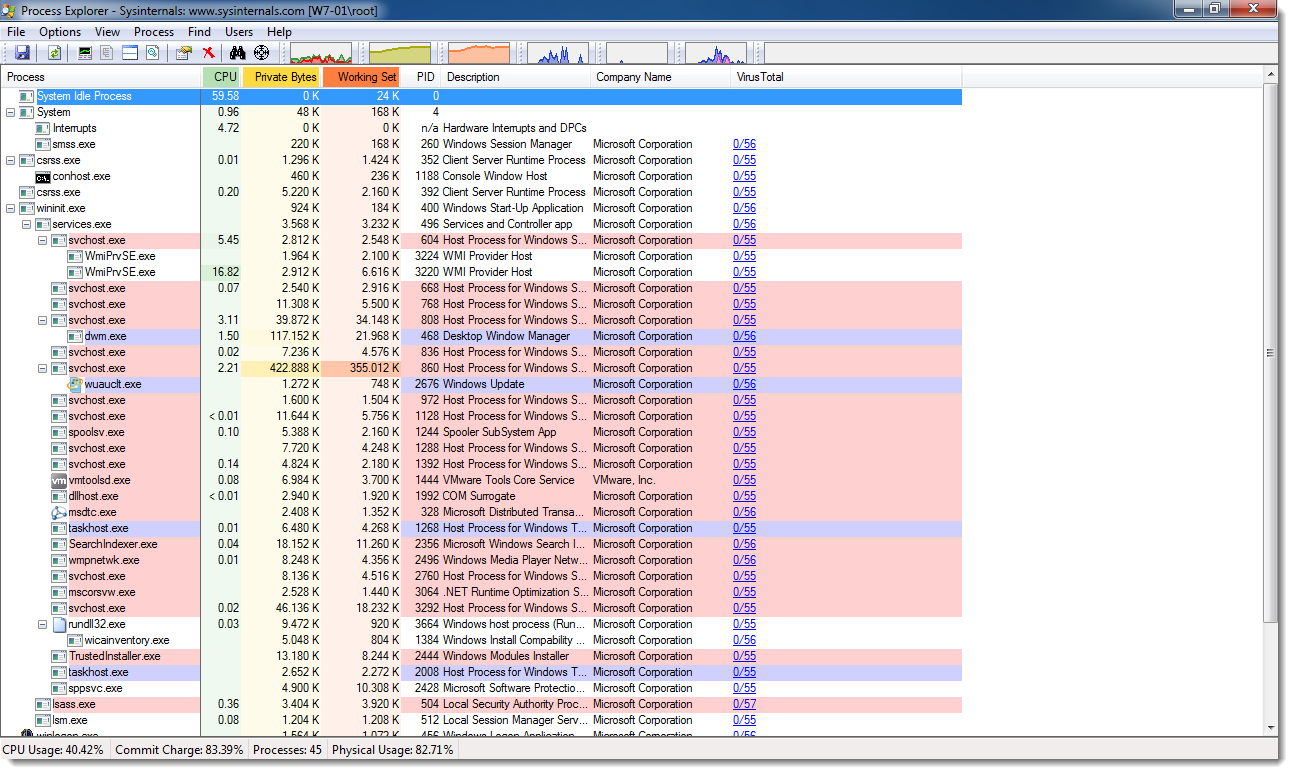
Task: Click the scrollbar down arrow
Action: (x=1270, y=727)
